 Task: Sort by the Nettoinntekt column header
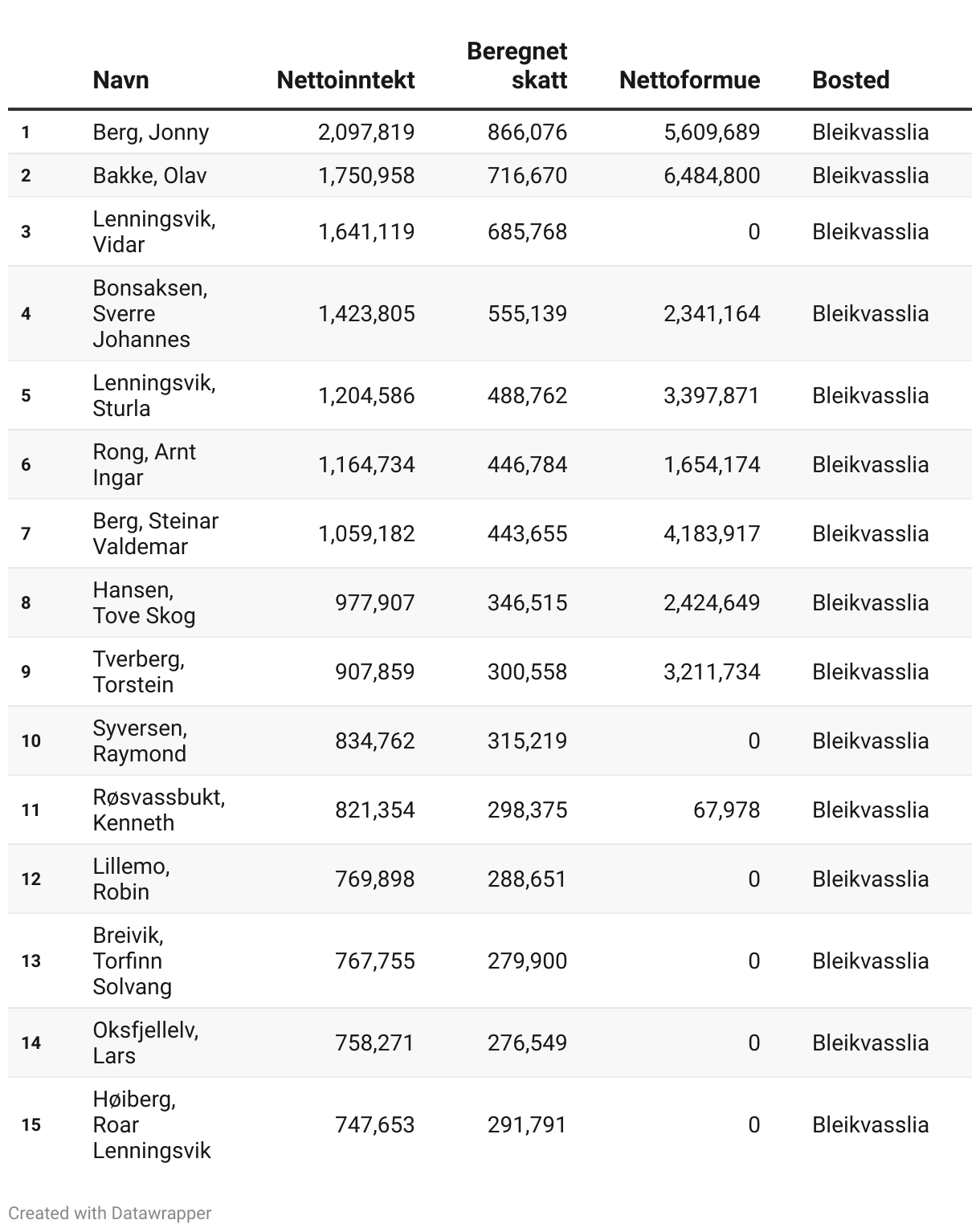click(345, 80)
